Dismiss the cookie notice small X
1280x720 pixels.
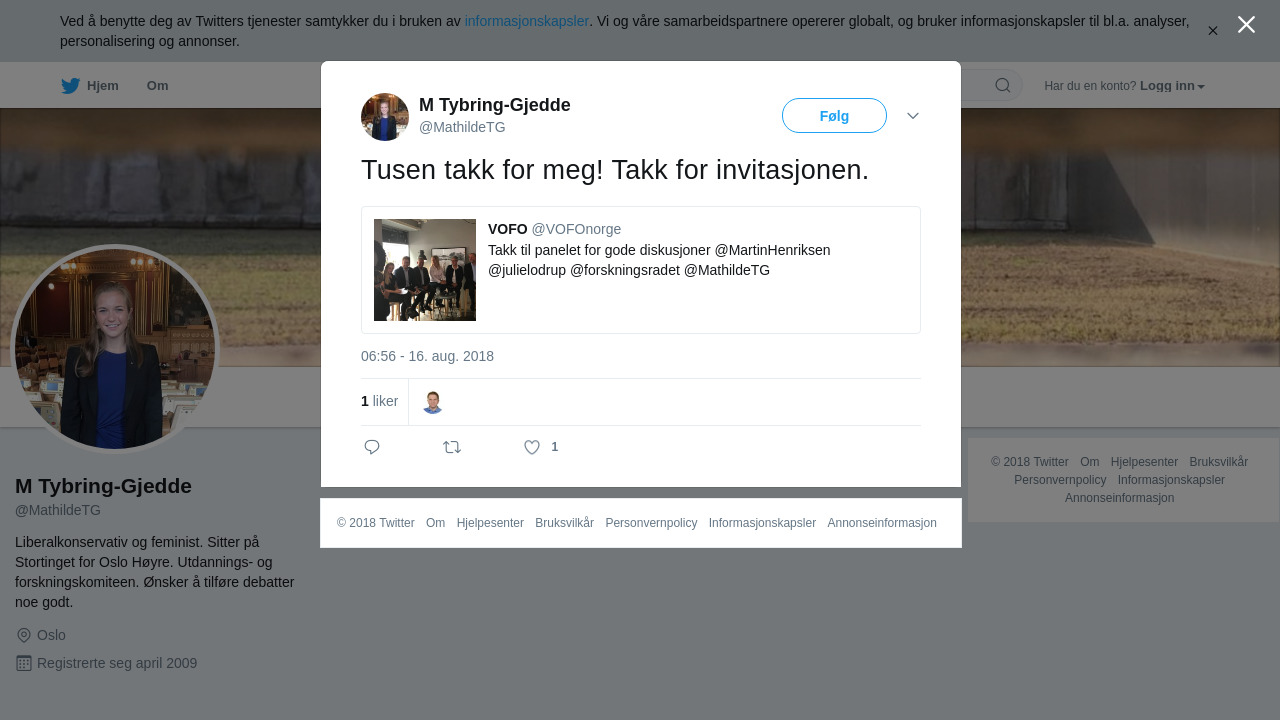[x=1213, y=31]
